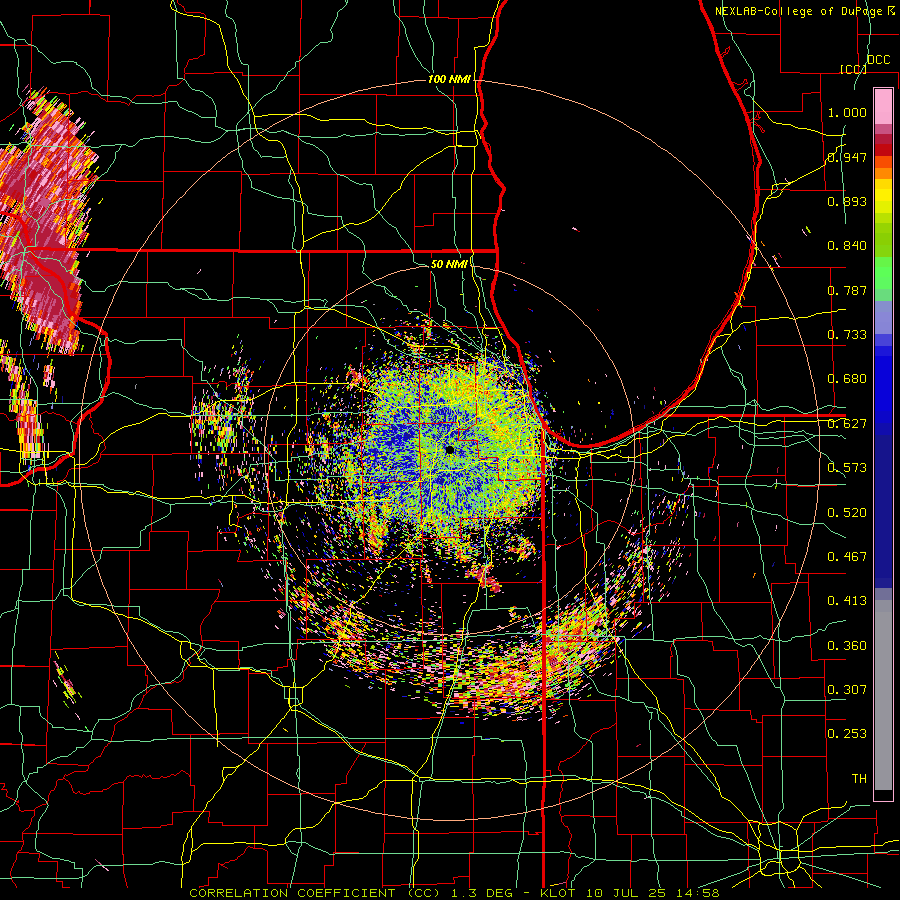This screenshot has height=900, width=900.
Task: Click the 1.000 value on the scale
Action: click(x=847, y=112)
